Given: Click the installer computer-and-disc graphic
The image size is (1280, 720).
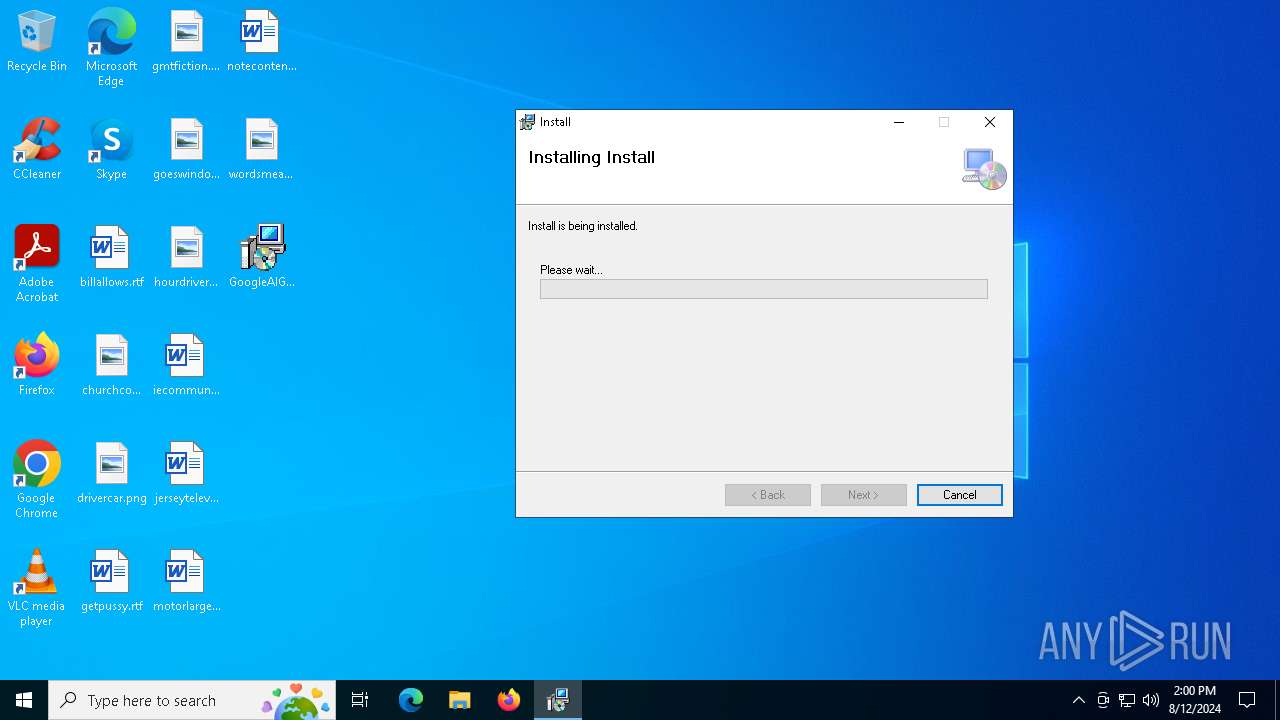Looking at the screenshot, I should (984, 169).
